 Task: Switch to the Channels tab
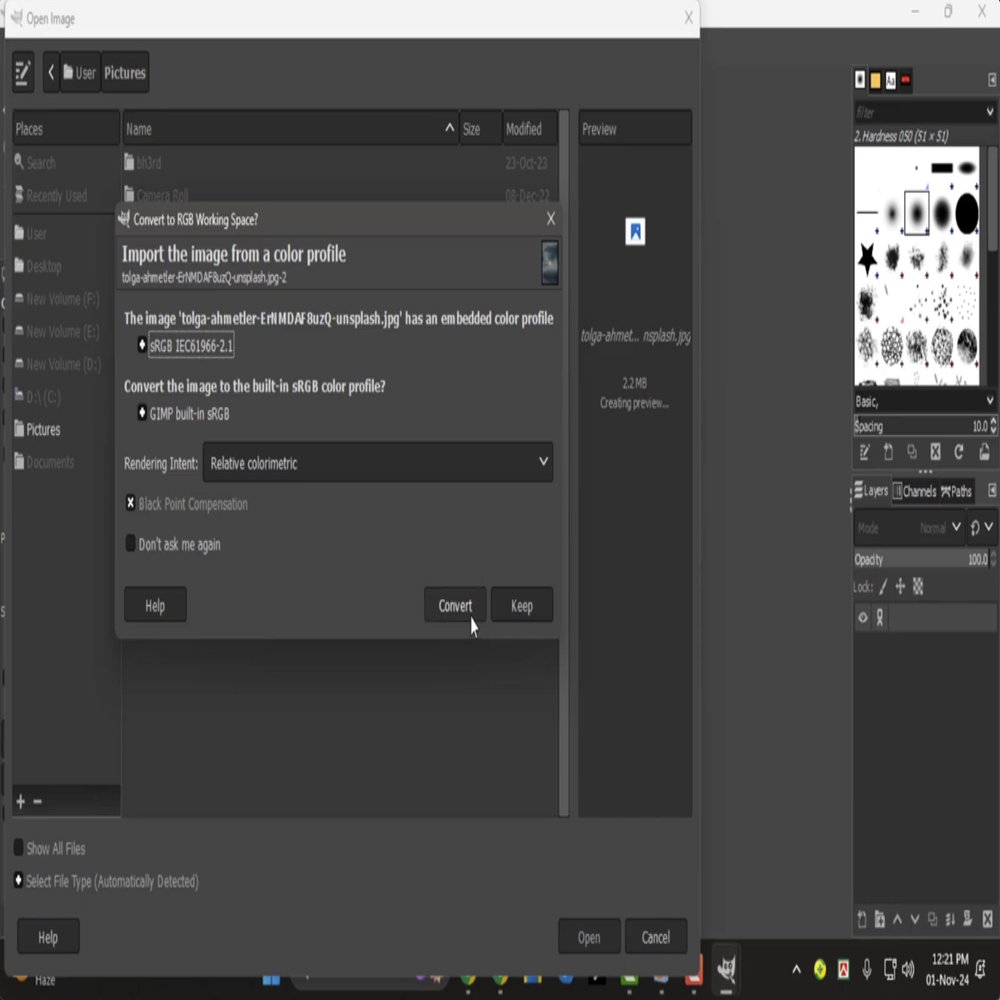tap(914, 491)
